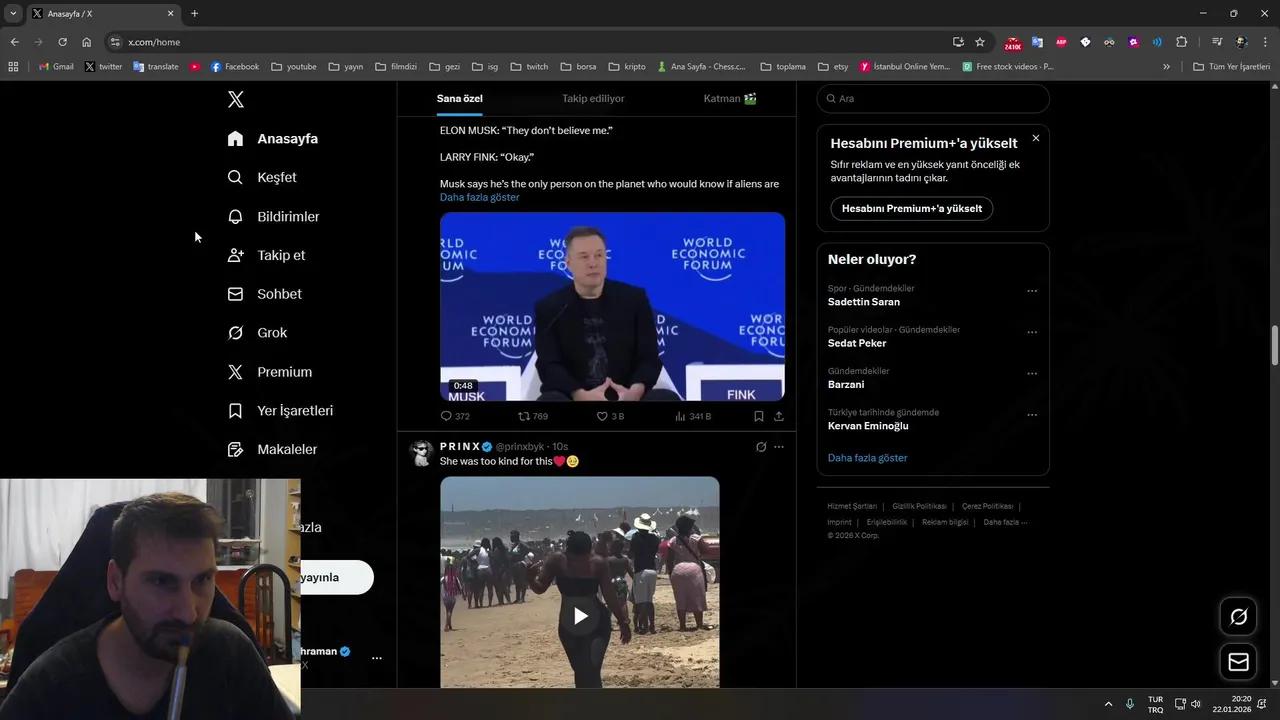
Task: Open floating messages envelope button
Action: coord(1238,662)
